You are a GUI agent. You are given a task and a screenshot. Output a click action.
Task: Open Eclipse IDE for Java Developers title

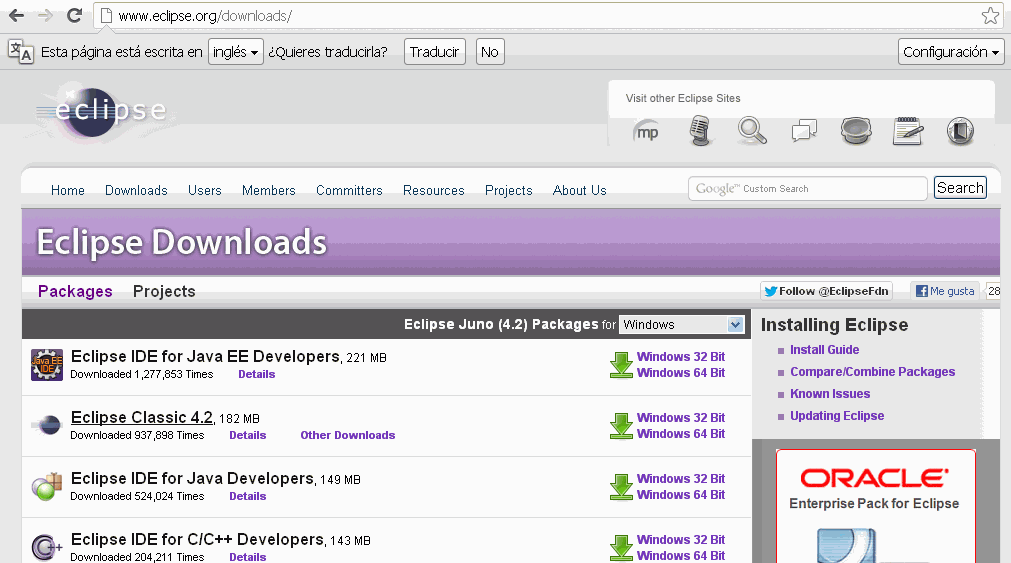(x=192, y=479)
